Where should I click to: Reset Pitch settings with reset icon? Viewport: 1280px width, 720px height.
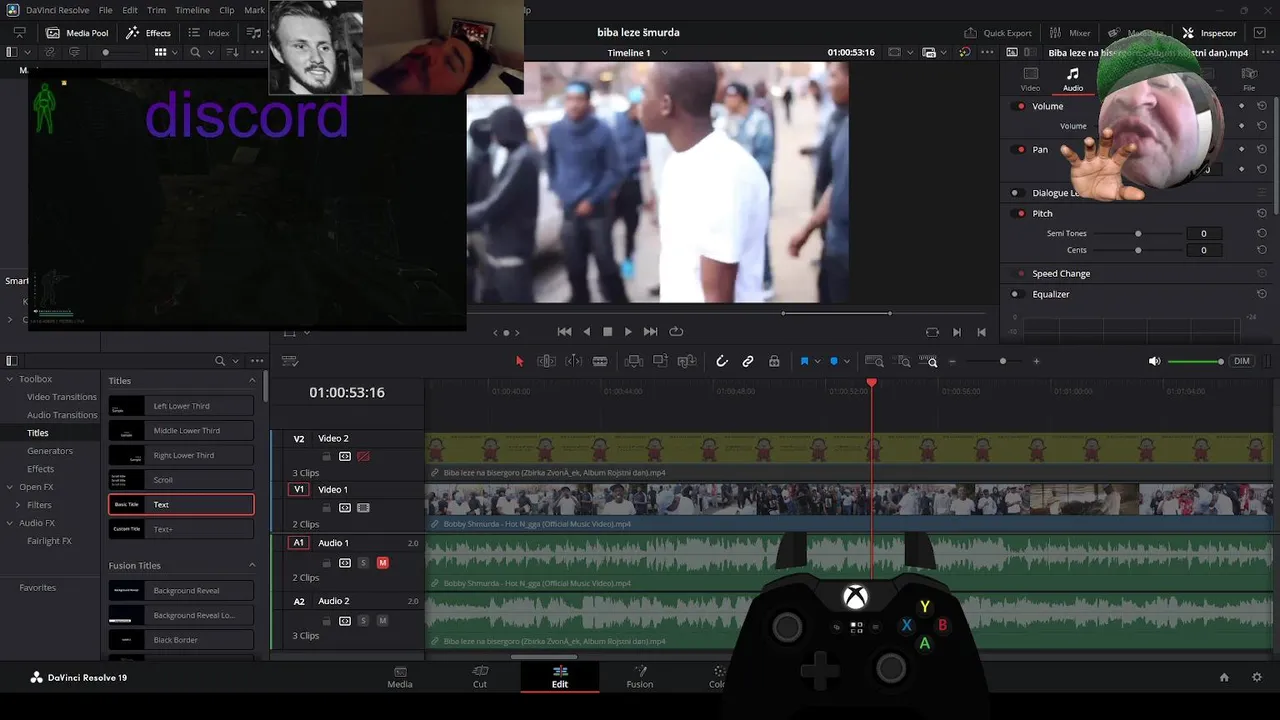pos(1262,213)
